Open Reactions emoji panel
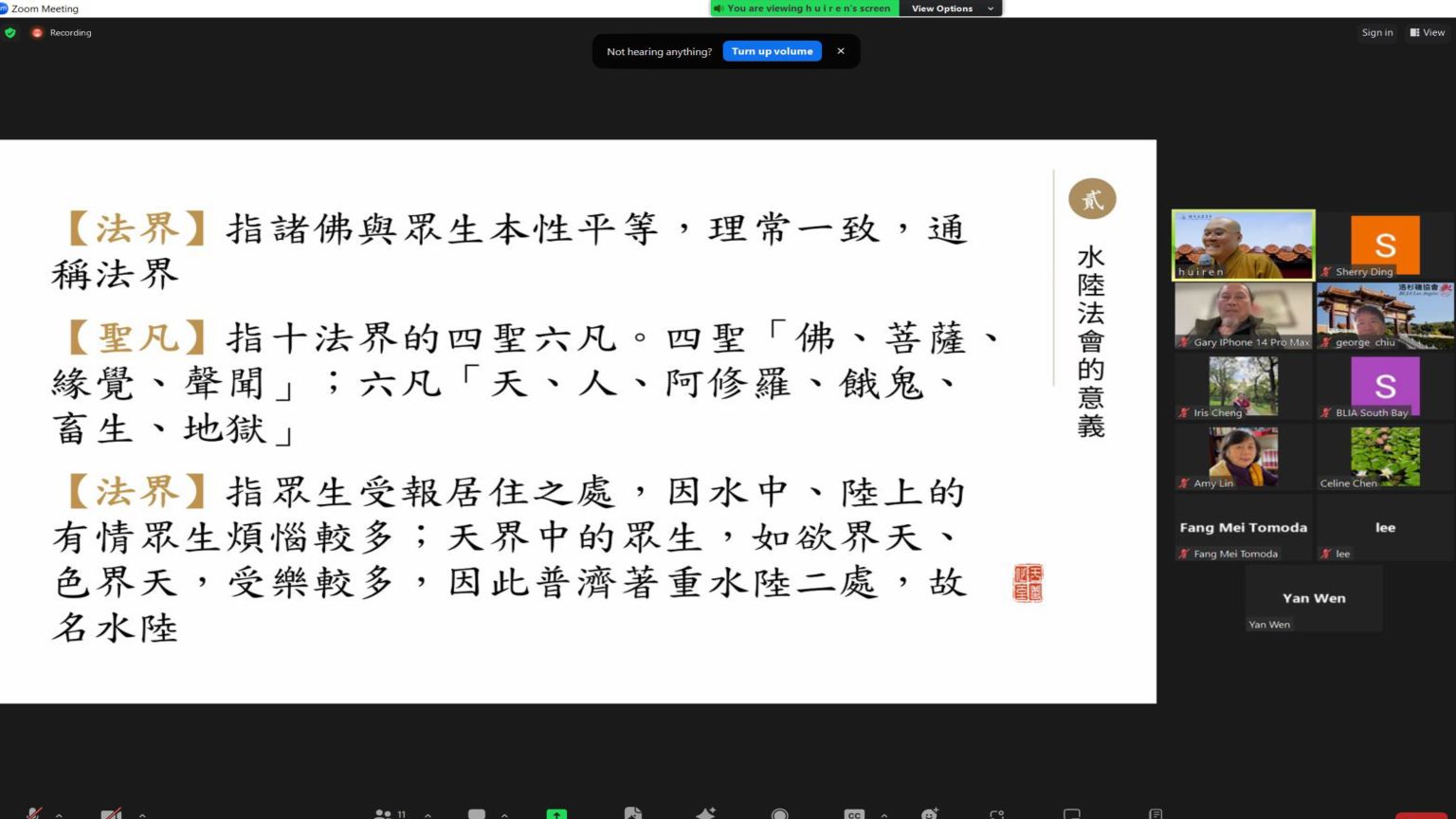This screenshot has height=819, width=1456. pyautogui.click(x=928, y=813)
